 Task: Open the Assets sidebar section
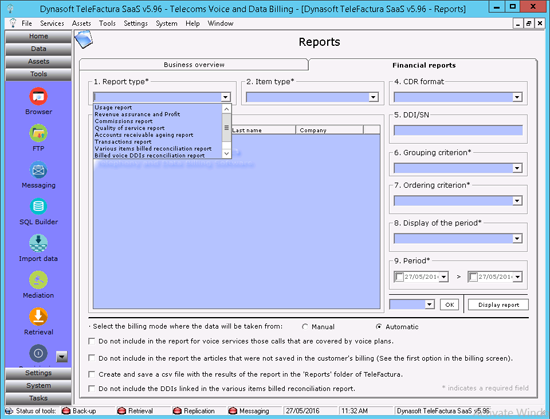pyautogui.click(x=38, y=61)
